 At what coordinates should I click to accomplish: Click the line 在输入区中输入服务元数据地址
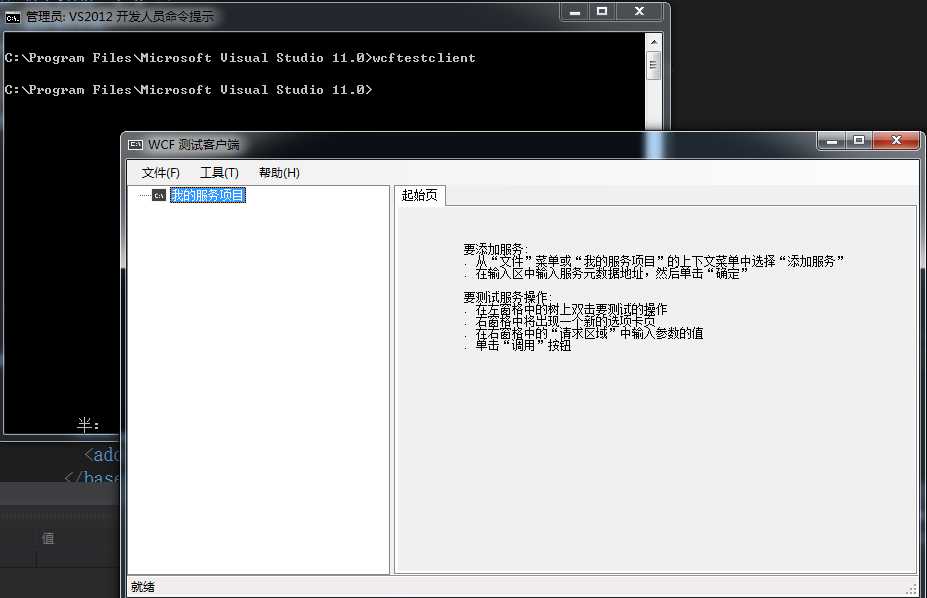[612, 273]
